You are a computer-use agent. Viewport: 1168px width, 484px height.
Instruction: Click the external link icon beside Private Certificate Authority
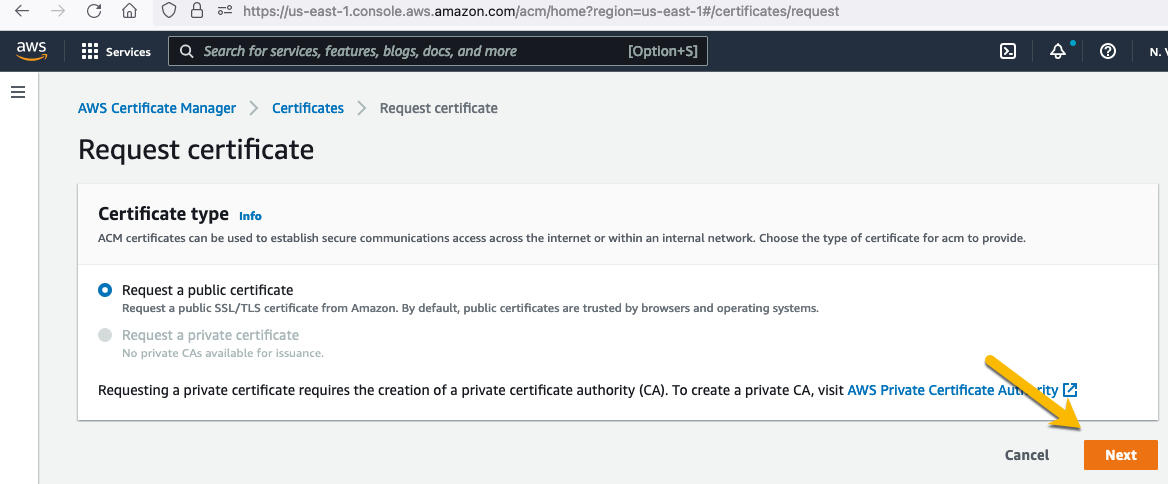pos(1070,390)
